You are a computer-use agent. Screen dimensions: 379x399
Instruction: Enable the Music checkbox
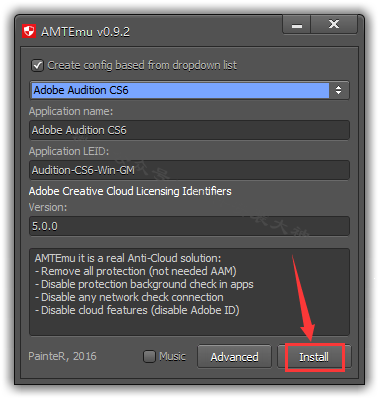[149, 356]
